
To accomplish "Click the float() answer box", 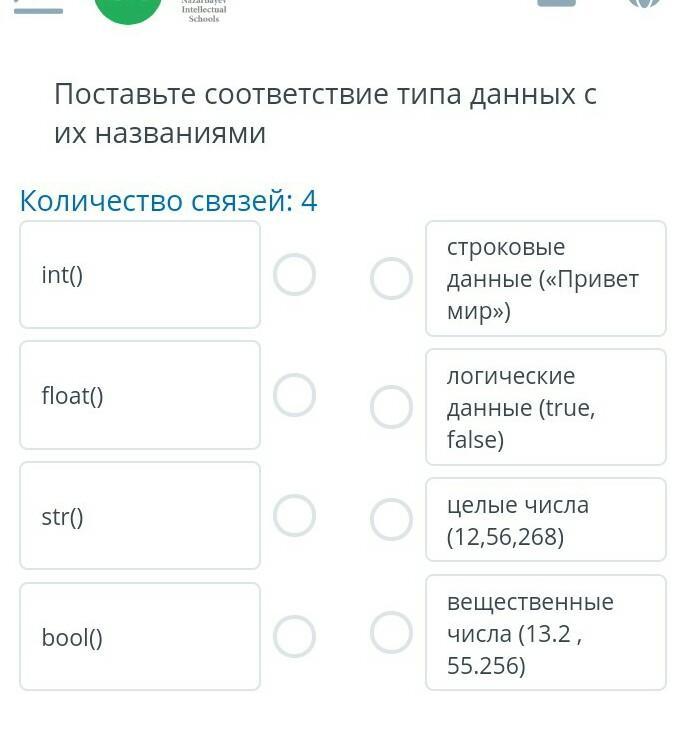I will pyautogui.click(x=140, y=395).
